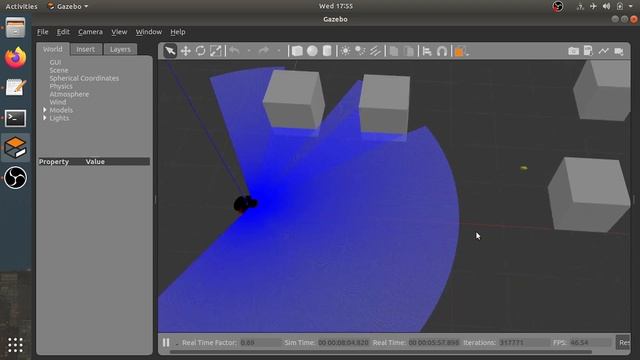The height and width of the screenshot is (360, 640).
Task: Insert a cylinder shape
Action: (x=327, y=51)
